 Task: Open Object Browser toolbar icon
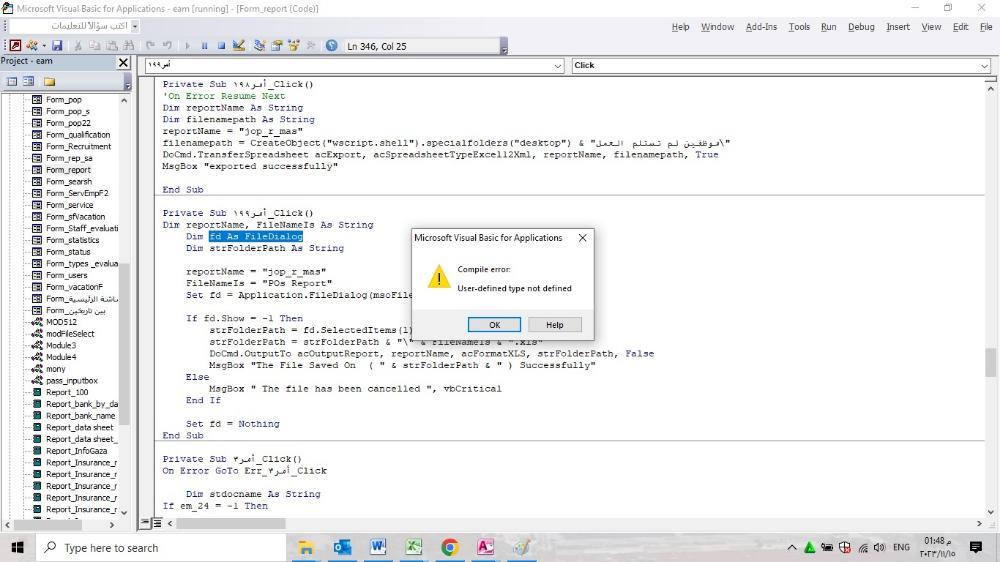(294, 46)
